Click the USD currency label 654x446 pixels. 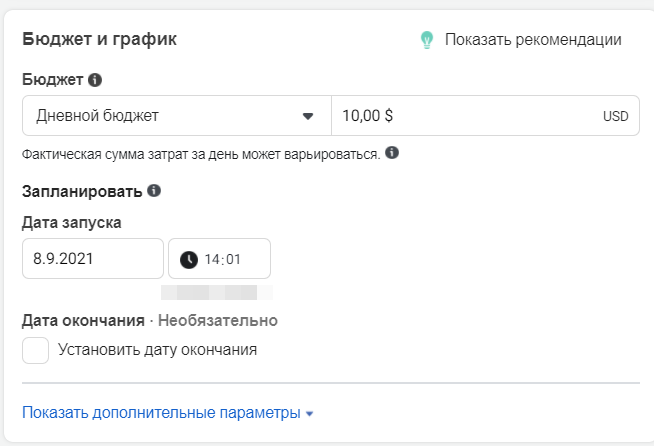point(615,116)
